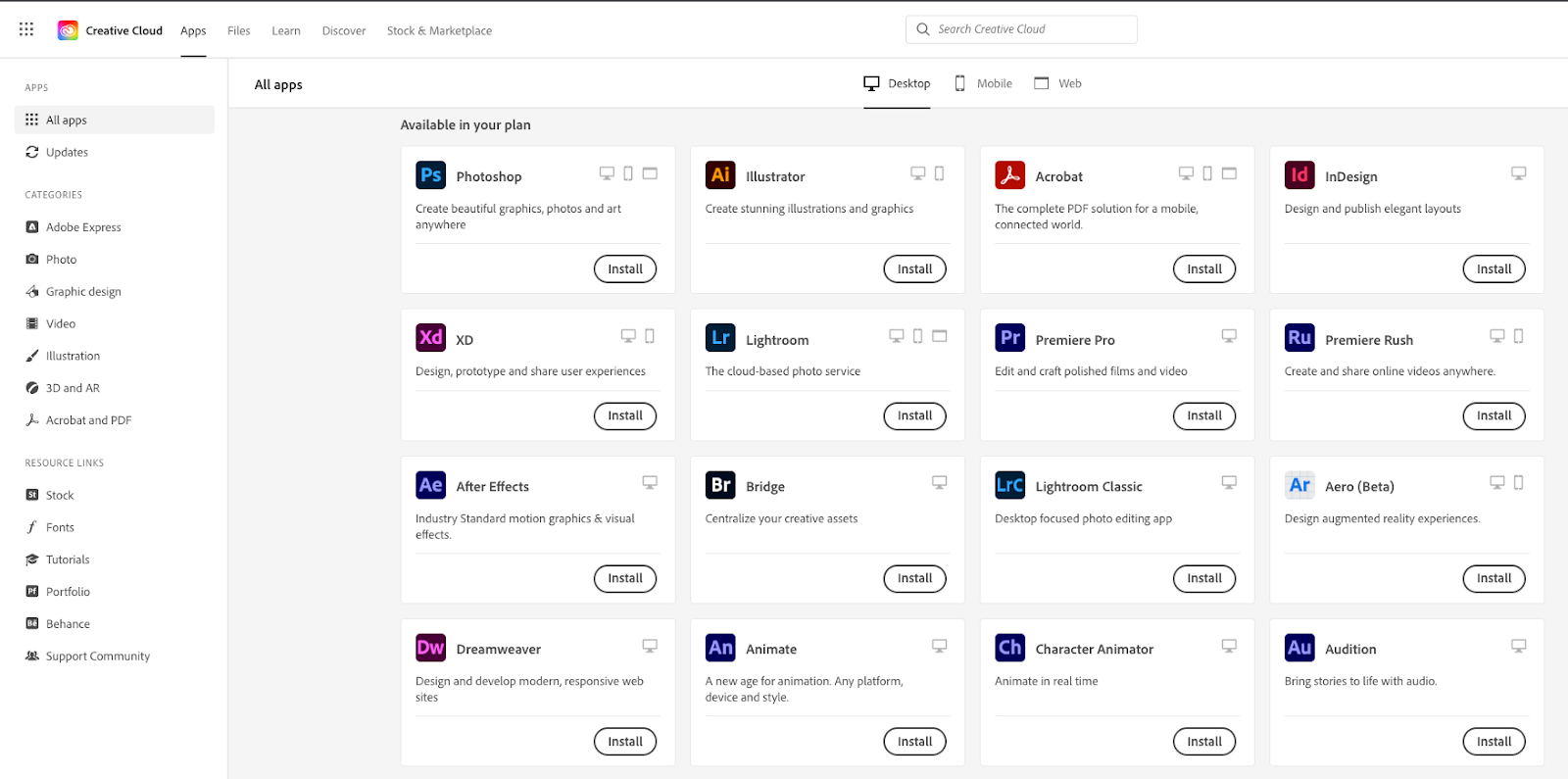Click Acrobat's web platform icon
The image size is (1568, 779).
[x=1229, y=173]
